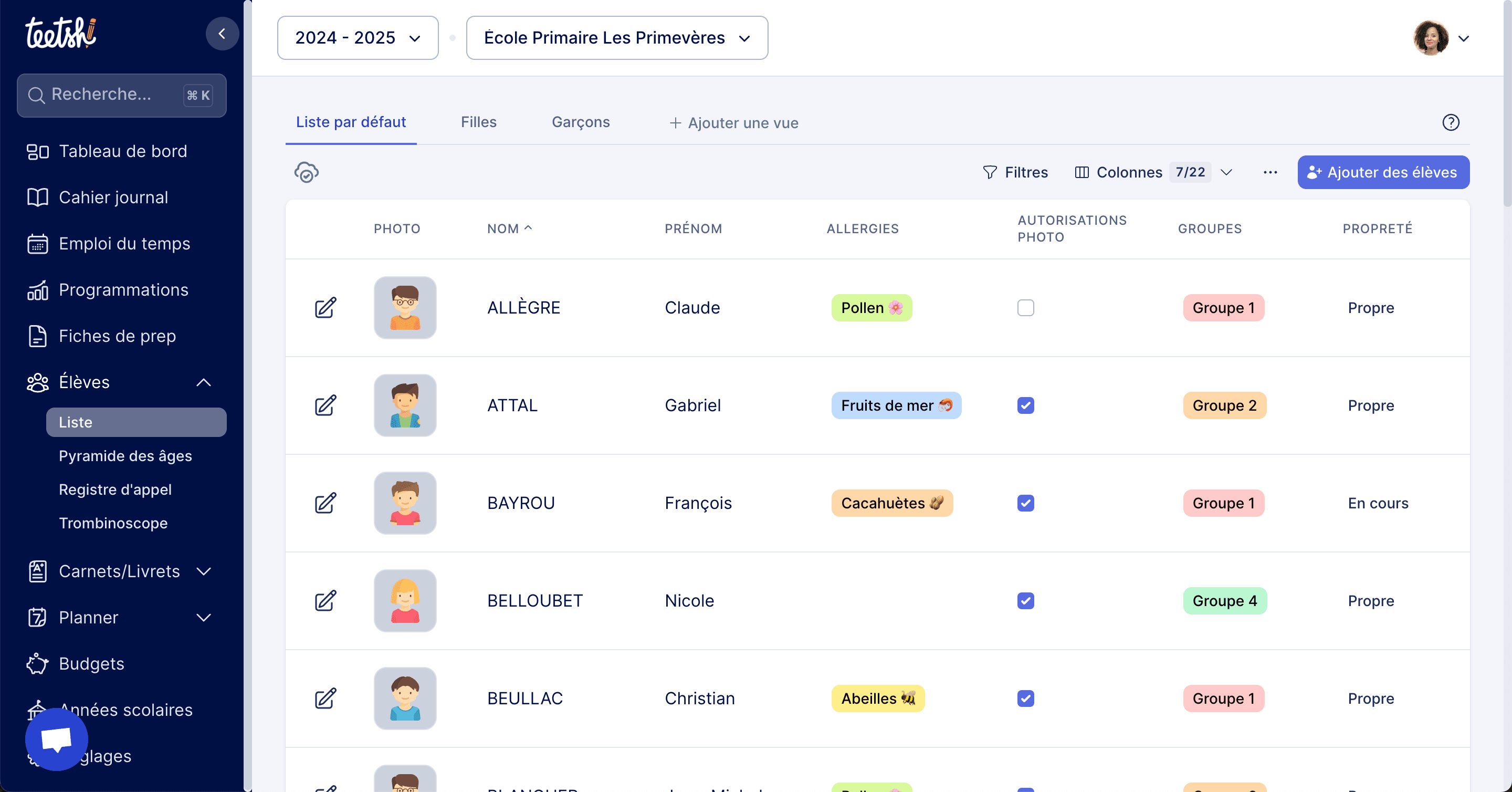Click the Groupe 2 tag for ATTAL
The width and height of the screenshot is (1512, 792).
1224,405
